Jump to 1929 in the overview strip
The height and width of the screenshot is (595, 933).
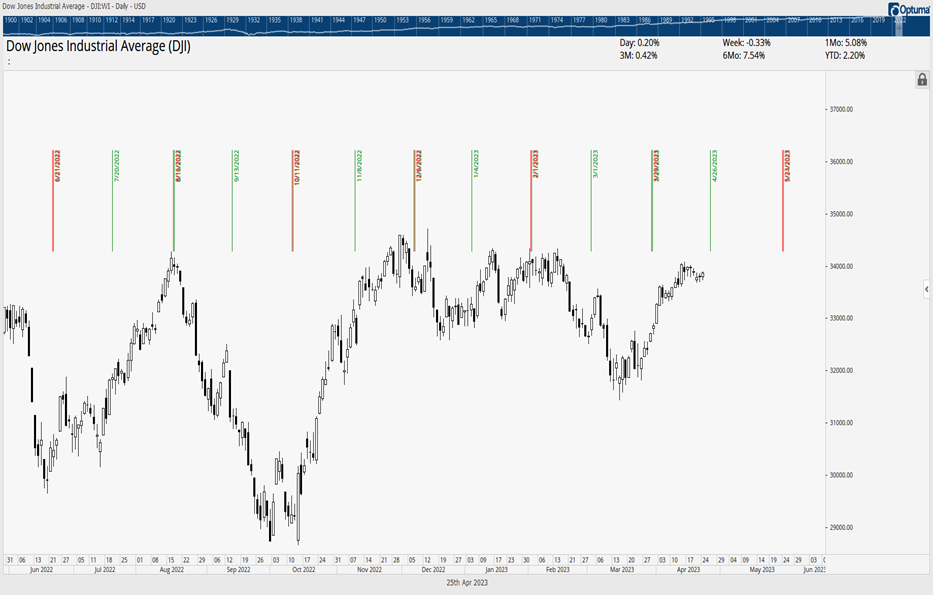233,20
